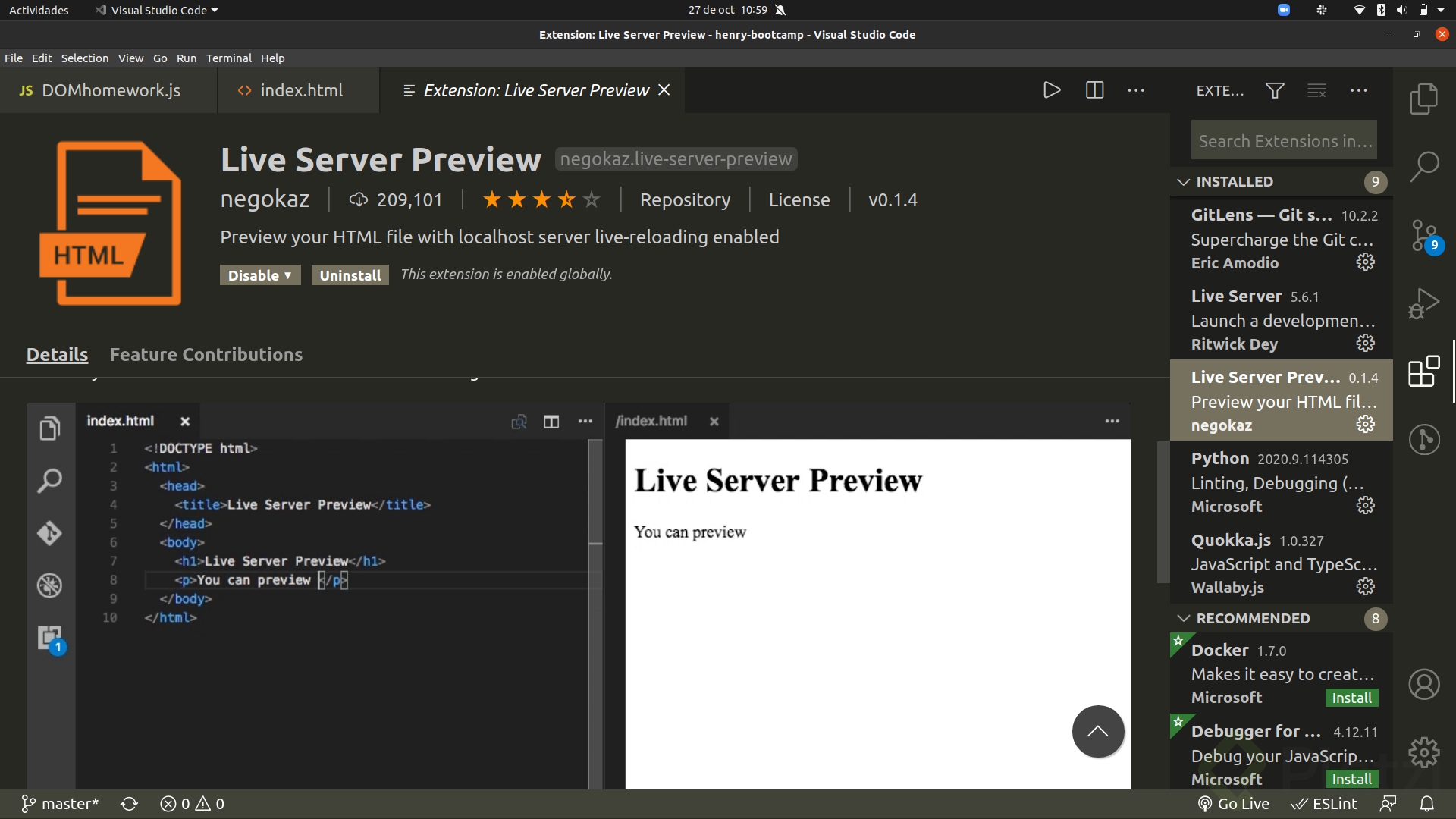Select Live Server by Ritwick Dey

[x=1282, y=319]
